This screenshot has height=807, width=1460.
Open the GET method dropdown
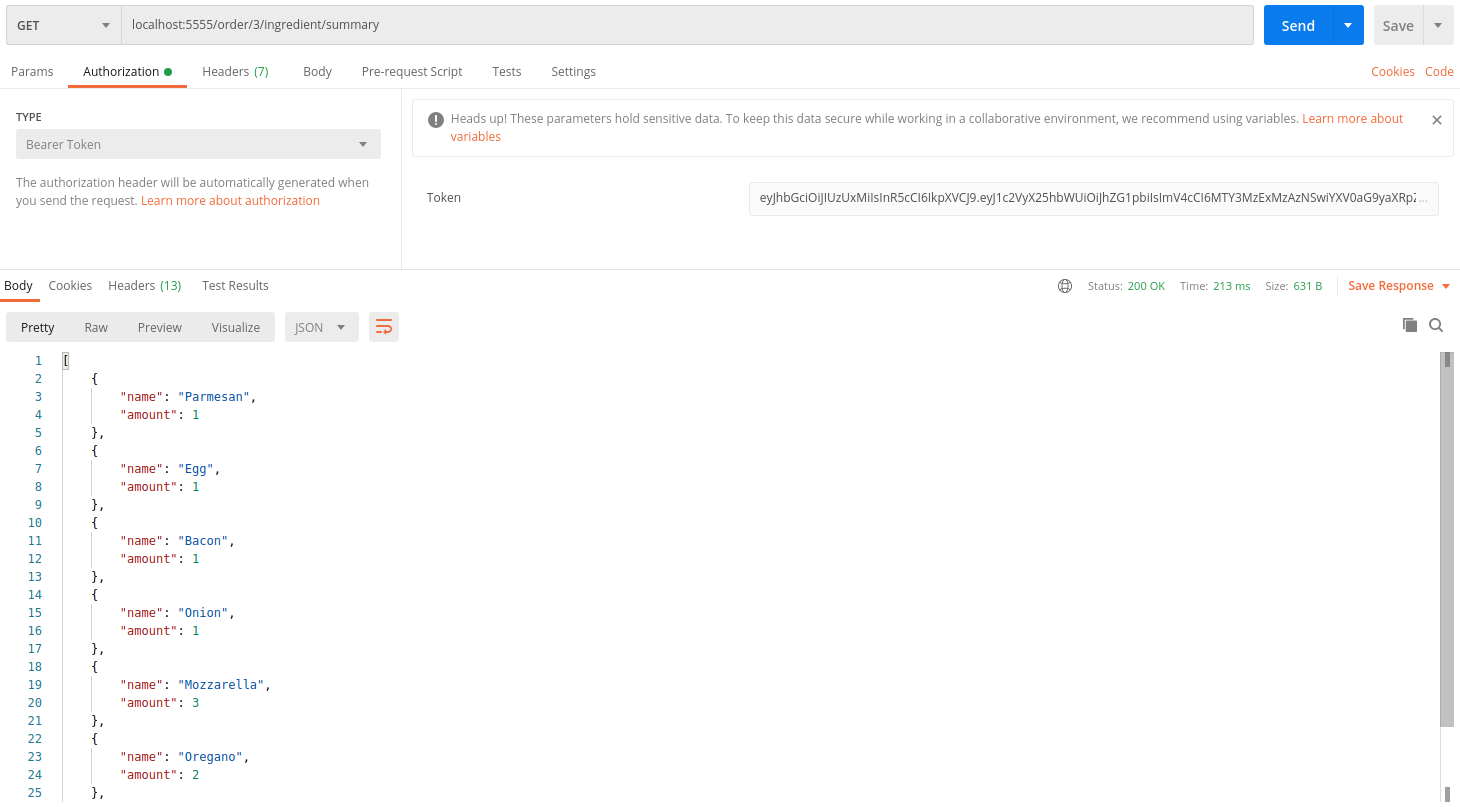click(62, 25)
